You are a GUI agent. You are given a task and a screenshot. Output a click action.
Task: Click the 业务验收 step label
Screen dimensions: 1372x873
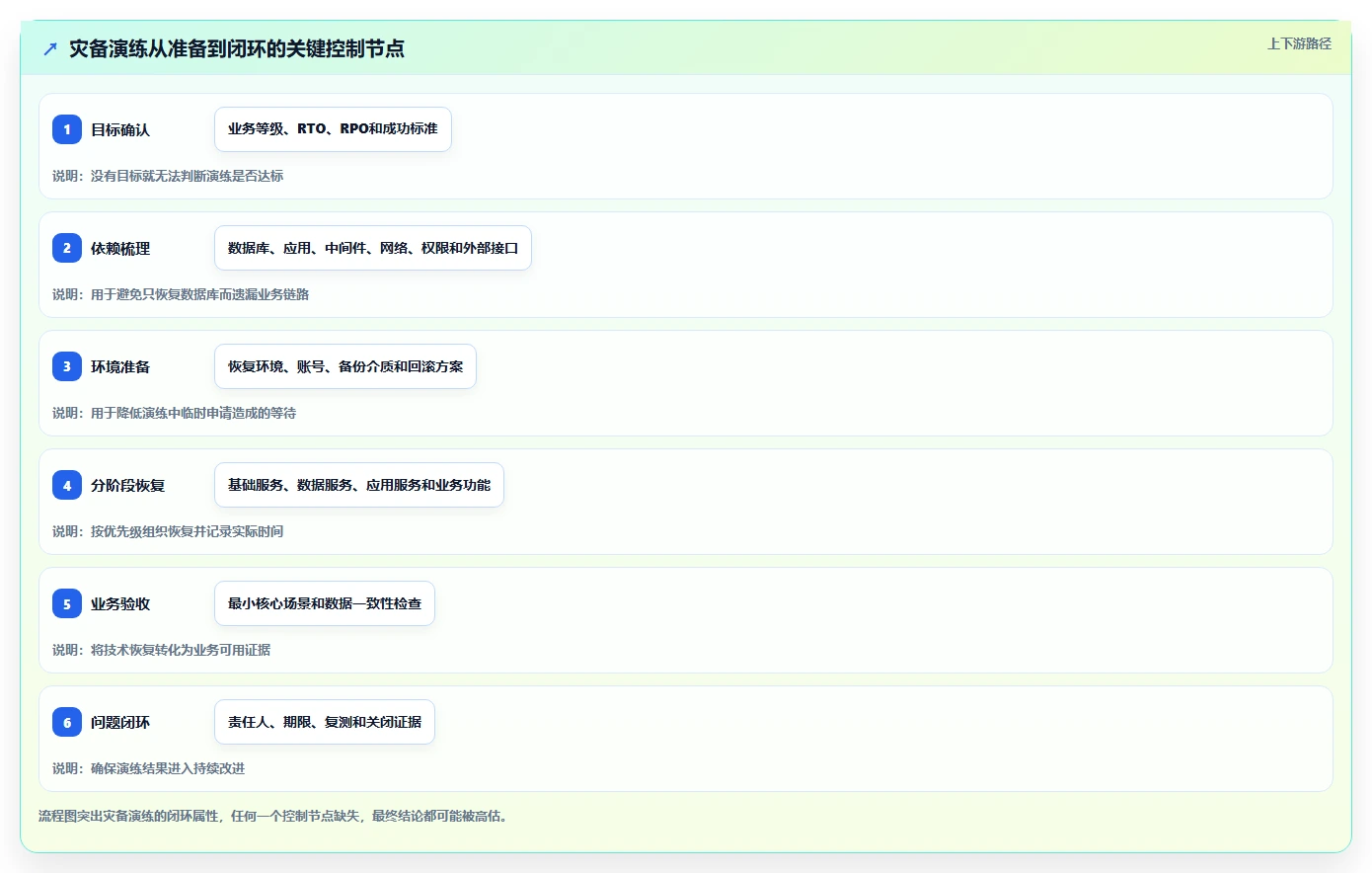click(120, 603)
